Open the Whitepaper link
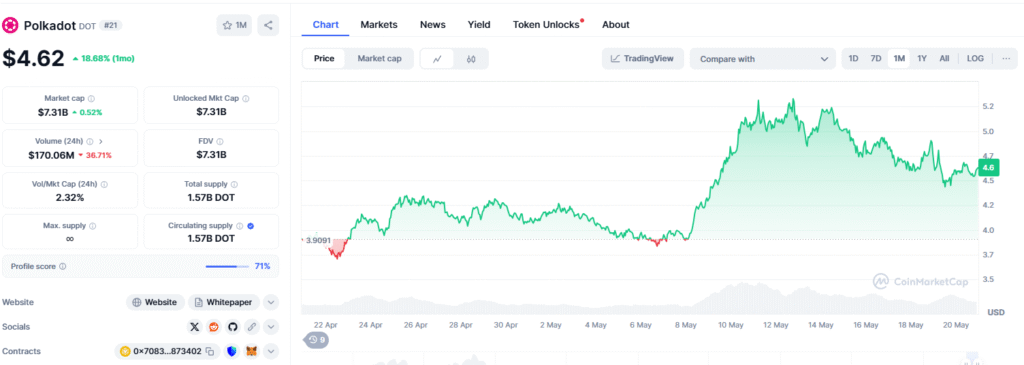1024x365 pixels. (225, 302)
